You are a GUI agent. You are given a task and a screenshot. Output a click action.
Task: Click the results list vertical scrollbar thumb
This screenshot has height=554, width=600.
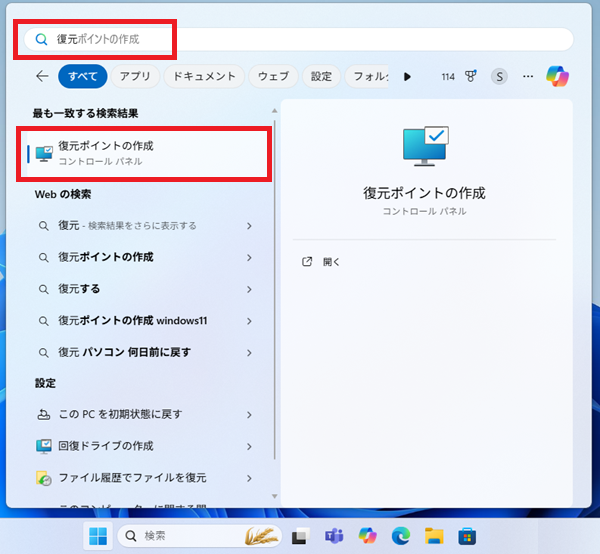click(275, 290)
